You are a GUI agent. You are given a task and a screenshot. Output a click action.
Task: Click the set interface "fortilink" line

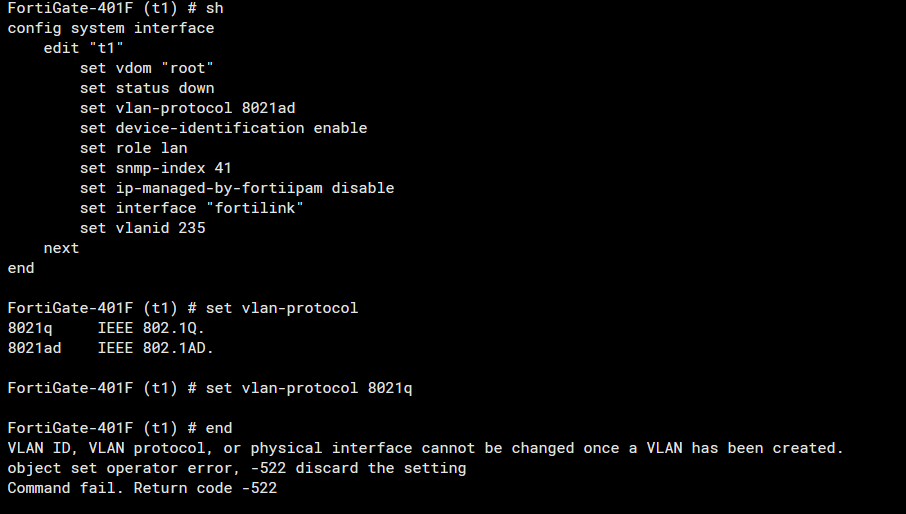(191, 208)
